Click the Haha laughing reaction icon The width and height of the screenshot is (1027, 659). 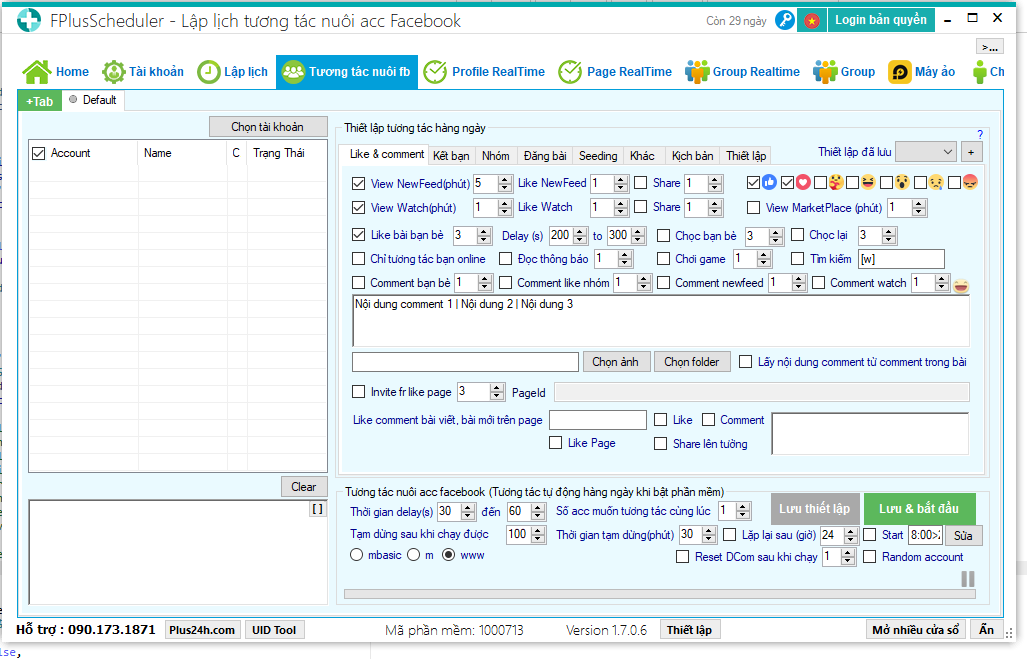pos(868,183)
